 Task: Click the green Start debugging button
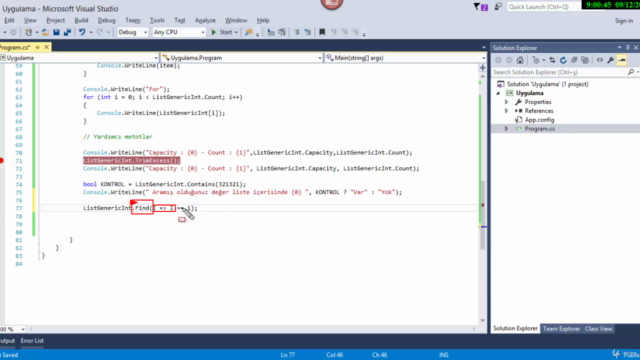click(x=222, y=32)
